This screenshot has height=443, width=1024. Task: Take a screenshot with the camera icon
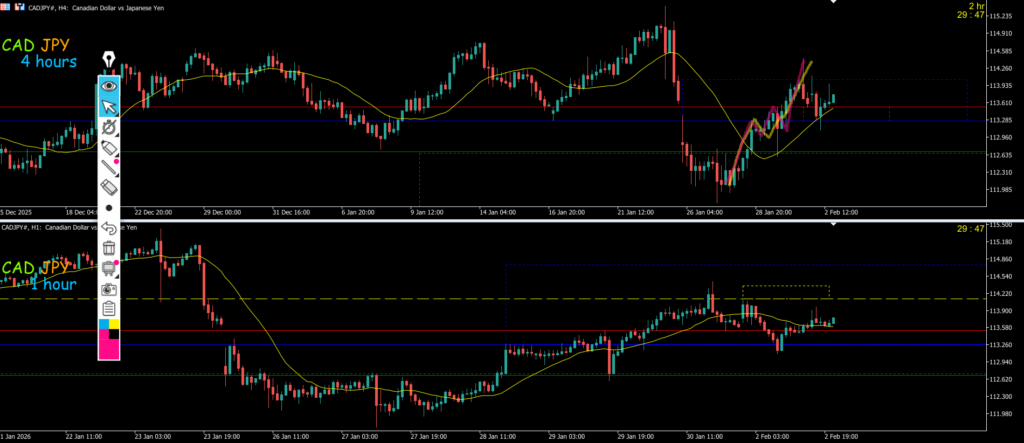(x=109, y=288)
